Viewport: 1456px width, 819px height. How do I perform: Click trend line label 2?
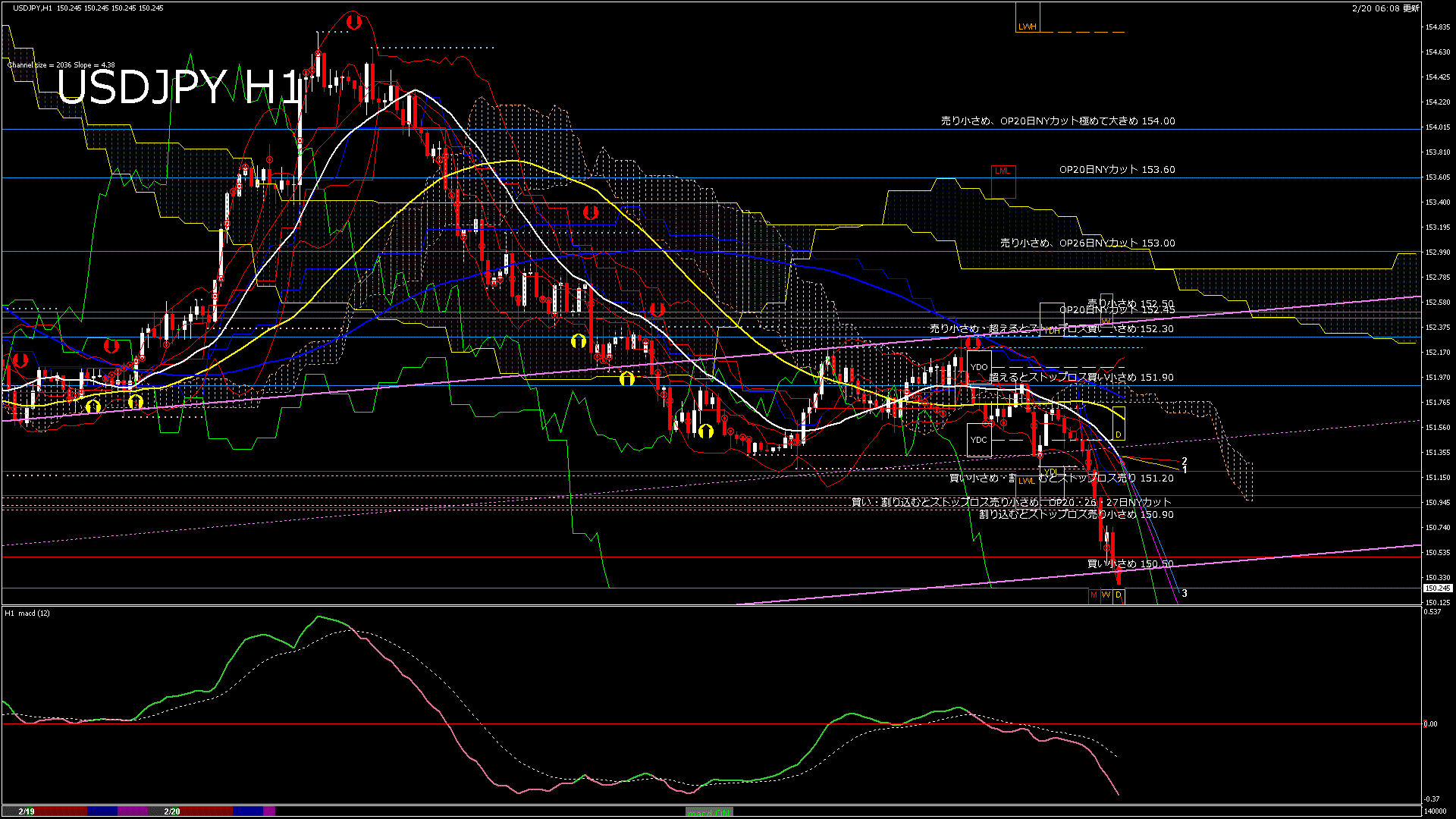tap(1185, 461)
